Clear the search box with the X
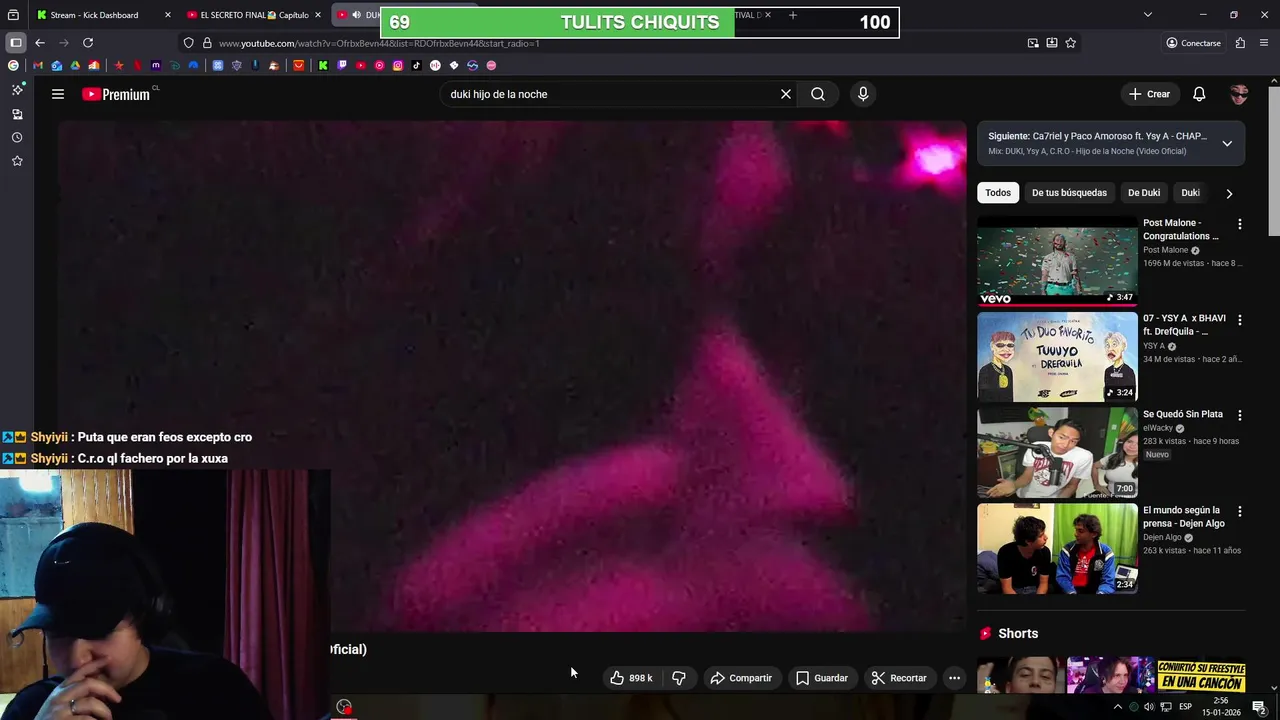The height and width of the screenshot is (720, 1280). (786, 94)
